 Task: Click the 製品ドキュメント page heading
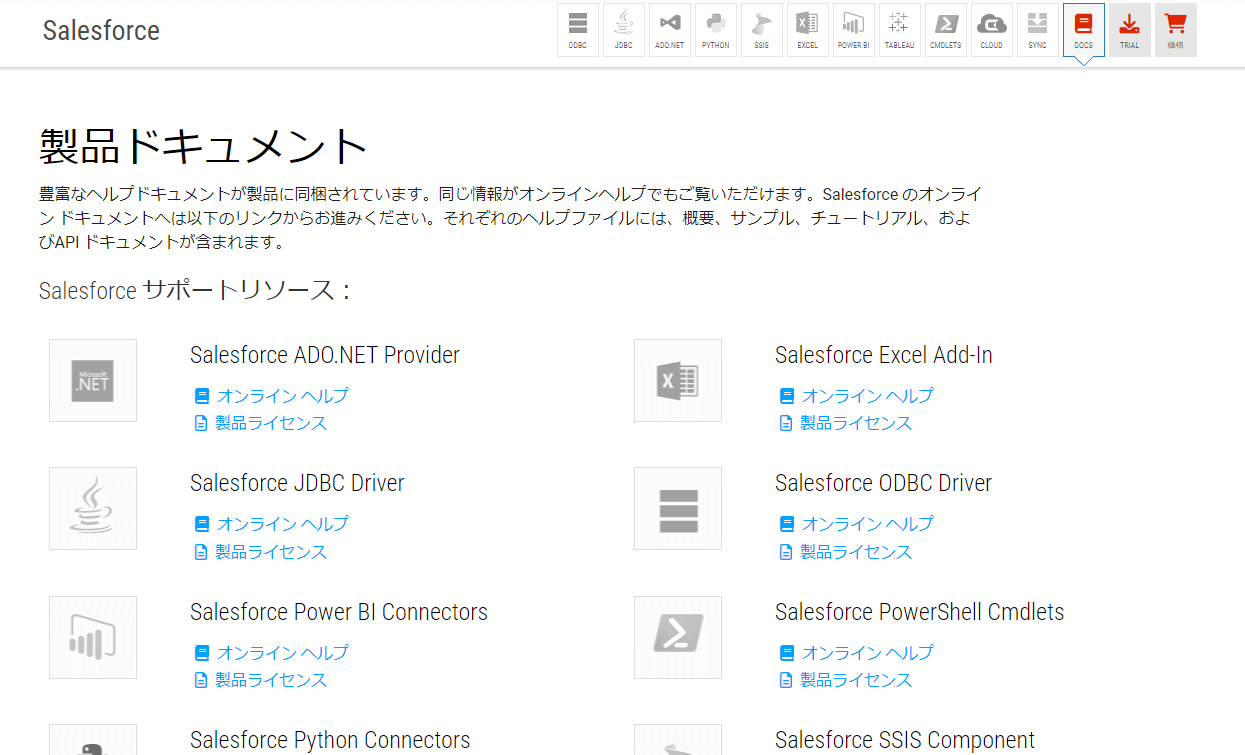(x=204, y=146)
